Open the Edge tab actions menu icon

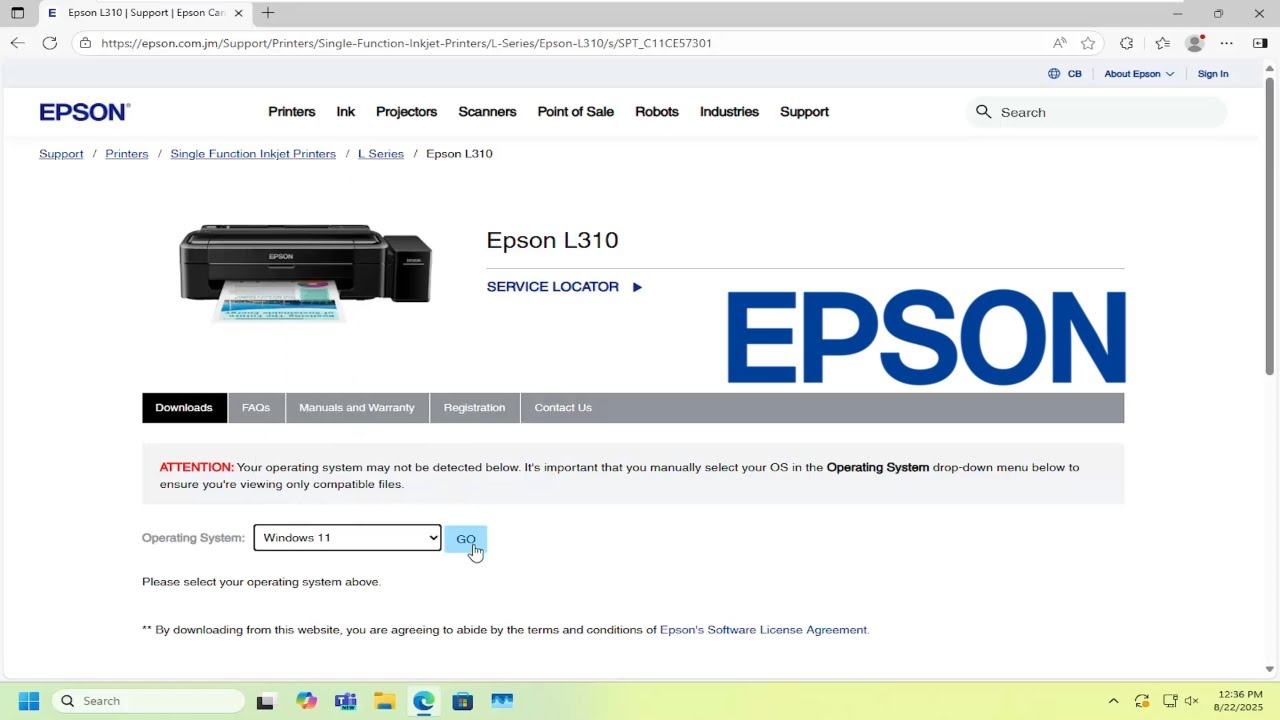click(x=17, y=13)
